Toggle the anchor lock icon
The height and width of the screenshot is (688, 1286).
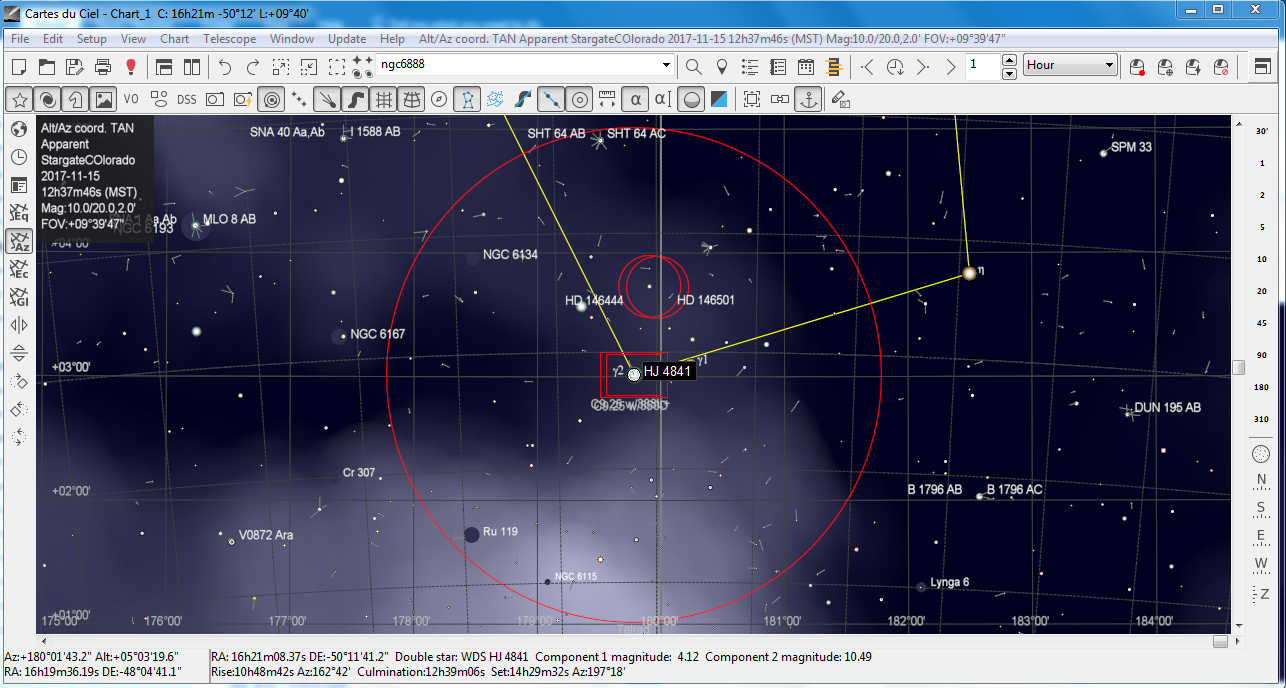pyautogui.click(x=808, y=99)
